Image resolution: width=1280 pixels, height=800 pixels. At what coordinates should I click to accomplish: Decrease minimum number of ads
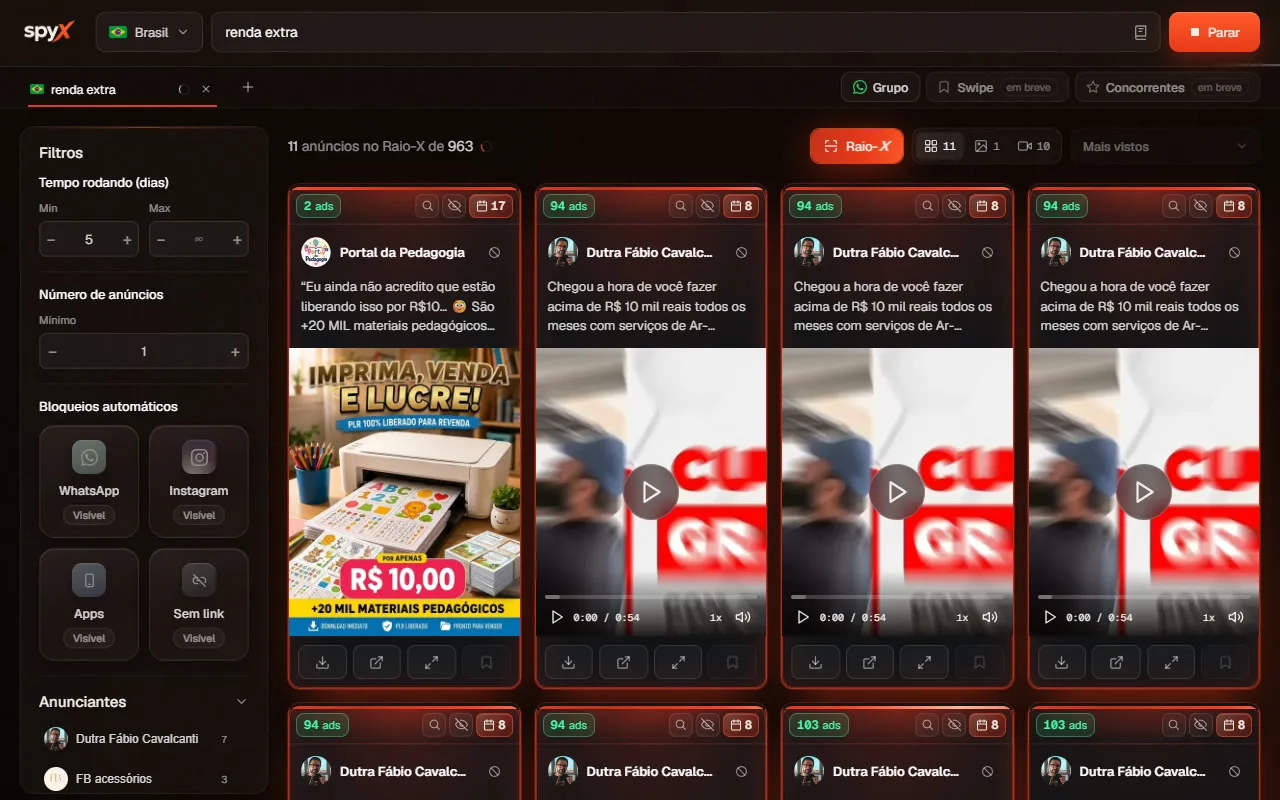click(53, 352)
